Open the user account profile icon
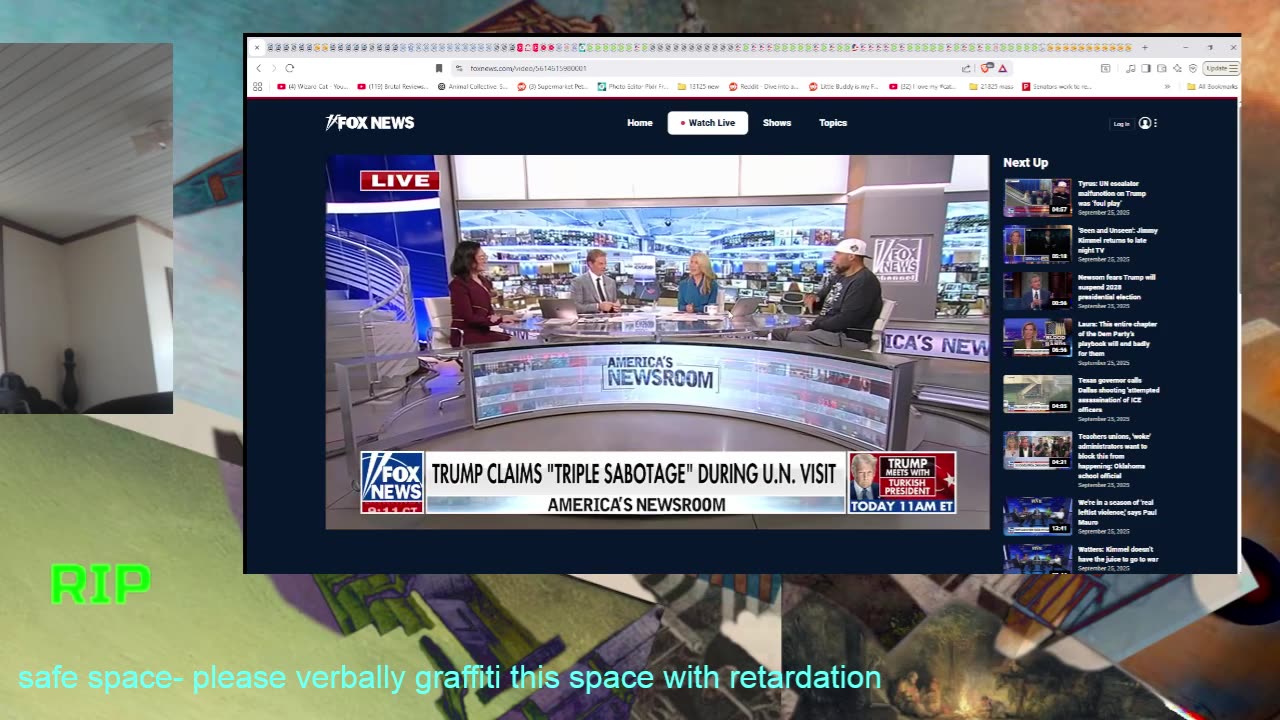Screen dimensions: 1280x720 (x=1145, y=123)
